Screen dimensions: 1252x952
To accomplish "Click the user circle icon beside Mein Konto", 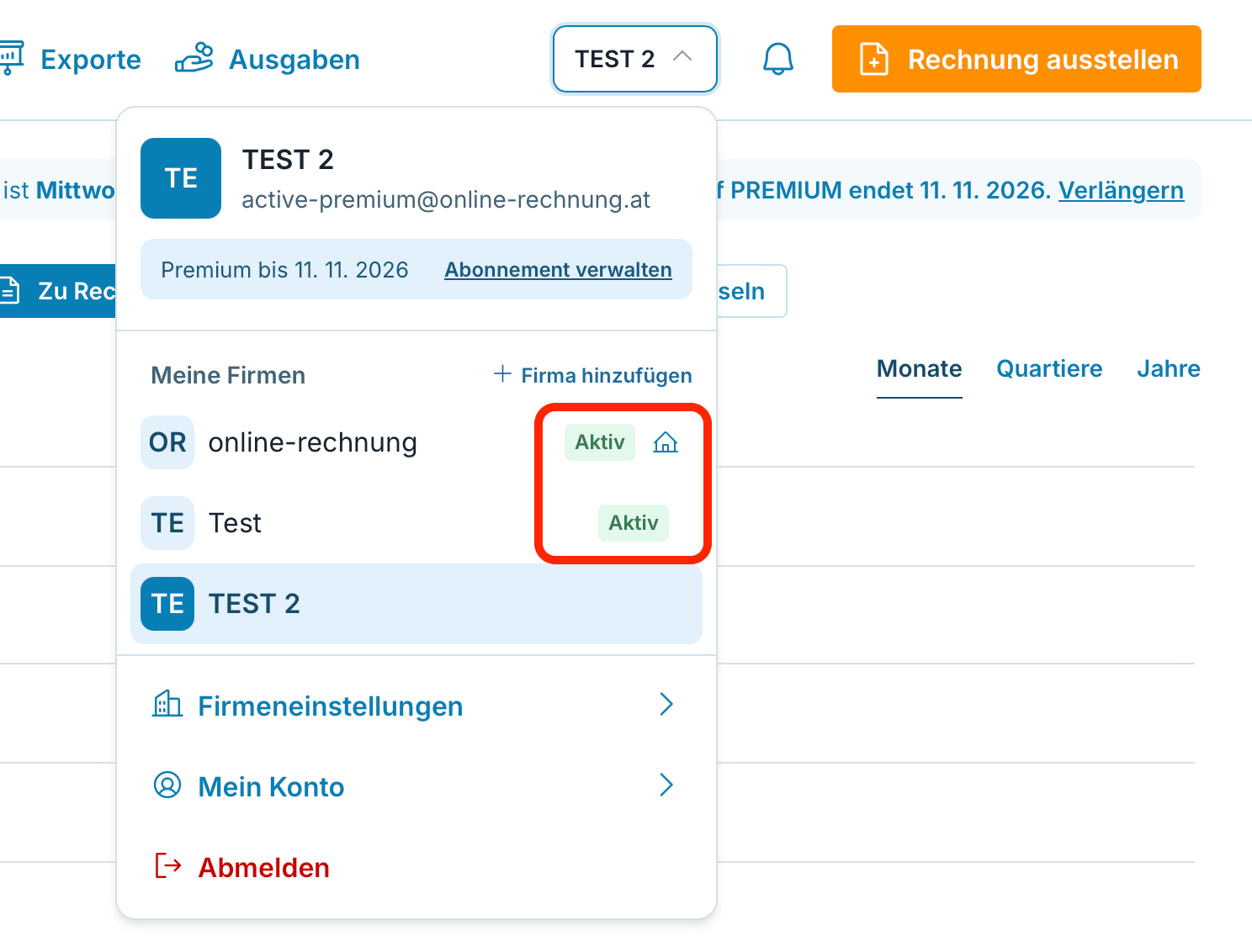I will pyautogui.click(x=167, y=785).
